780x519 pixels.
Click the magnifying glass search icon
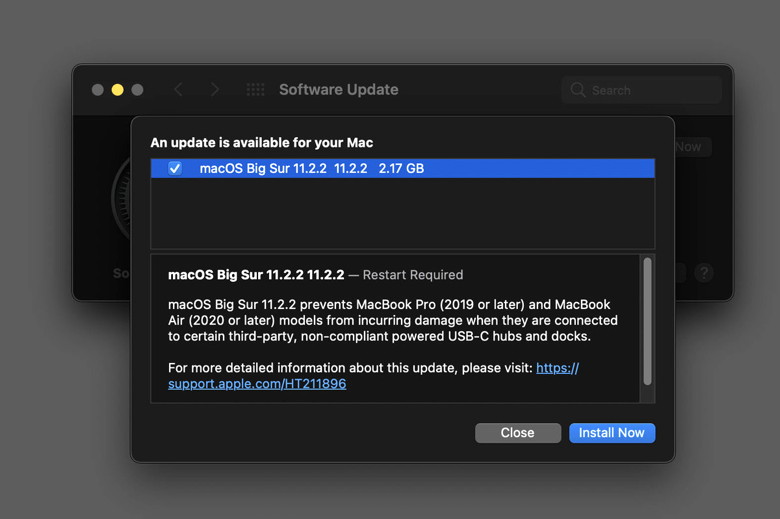pos(577,90)
